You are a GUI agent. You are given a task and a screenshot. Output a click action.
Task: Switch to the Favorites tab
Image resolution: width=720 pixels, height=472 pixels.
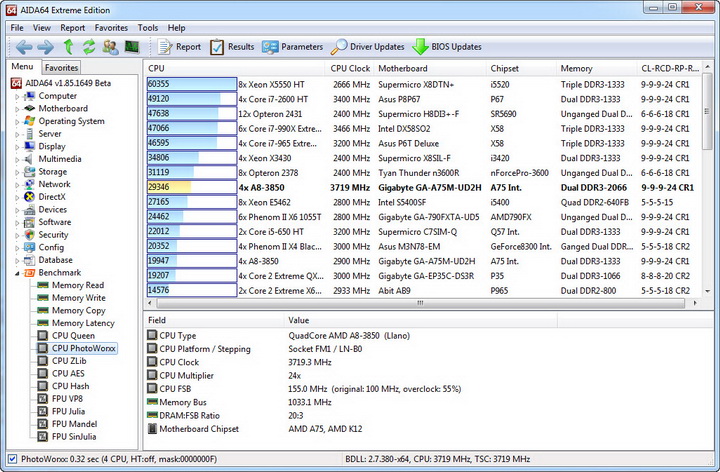(x=61, y=67)
